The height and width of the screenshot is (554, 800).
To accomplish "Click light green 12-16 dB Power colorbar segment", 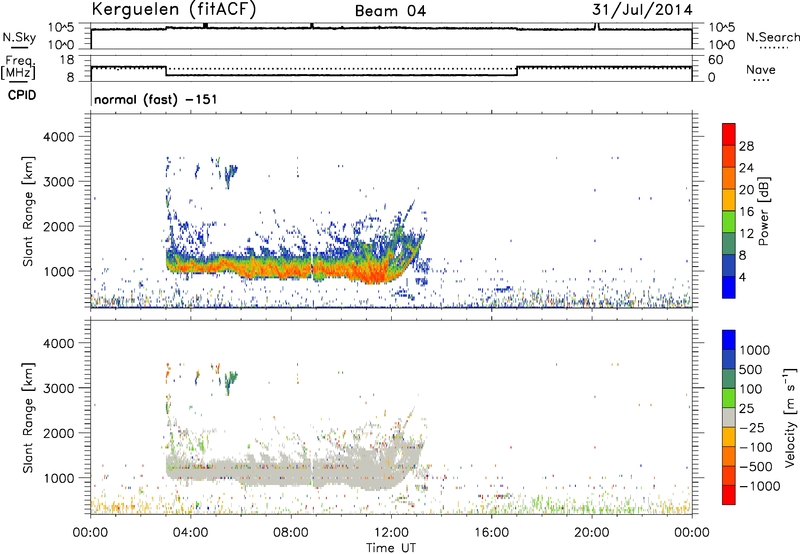I will pos(729,222).
